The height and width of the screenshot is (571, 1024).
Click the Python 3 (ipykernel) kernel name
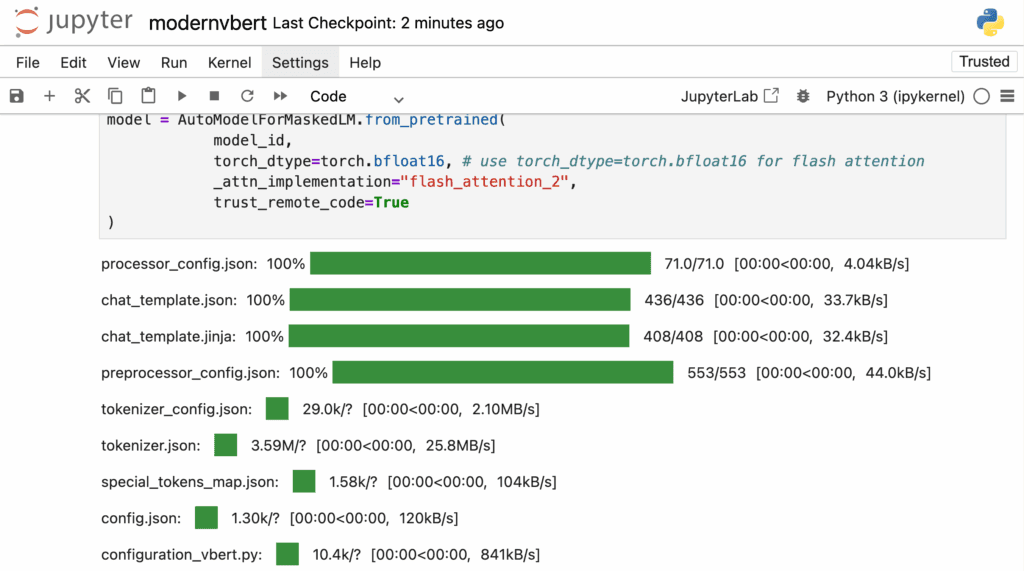(x=895, y=97)
